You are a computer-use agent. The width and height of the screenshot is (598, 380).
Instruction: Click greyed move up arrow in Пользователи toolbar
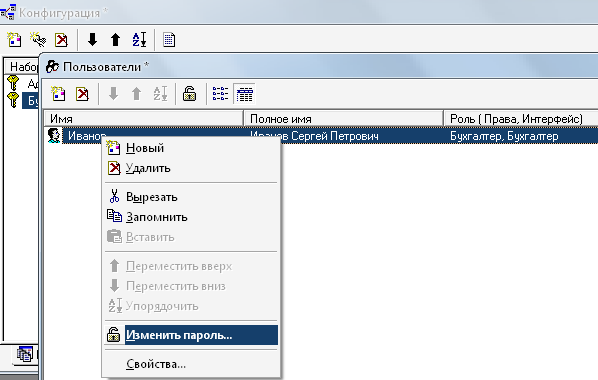pyautogui.click(x=137, y=93)
